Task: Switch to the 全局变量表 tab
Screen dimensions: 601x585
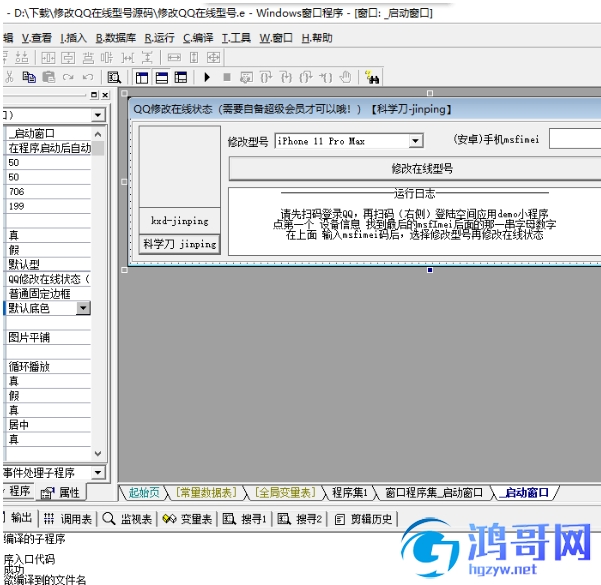Action: point(286,492)
